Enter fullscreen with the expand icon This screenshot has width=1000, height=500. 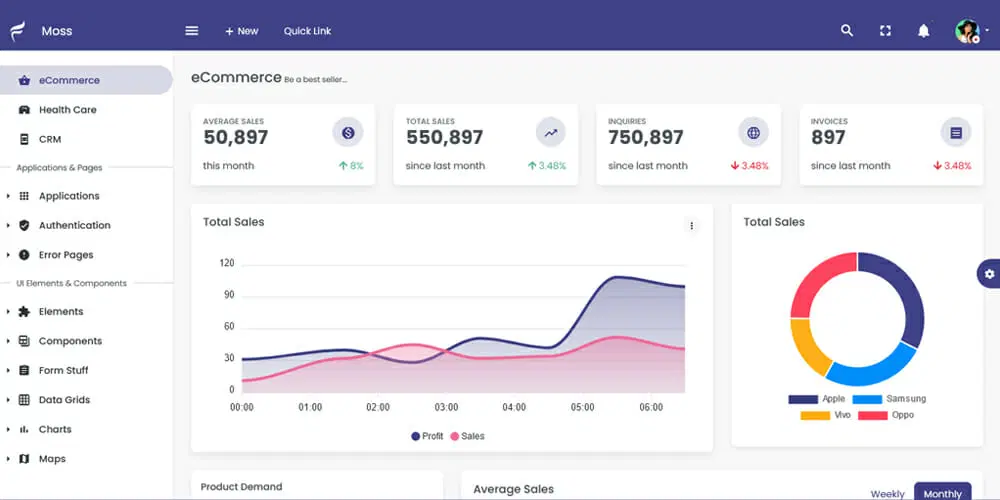(885, 31)
